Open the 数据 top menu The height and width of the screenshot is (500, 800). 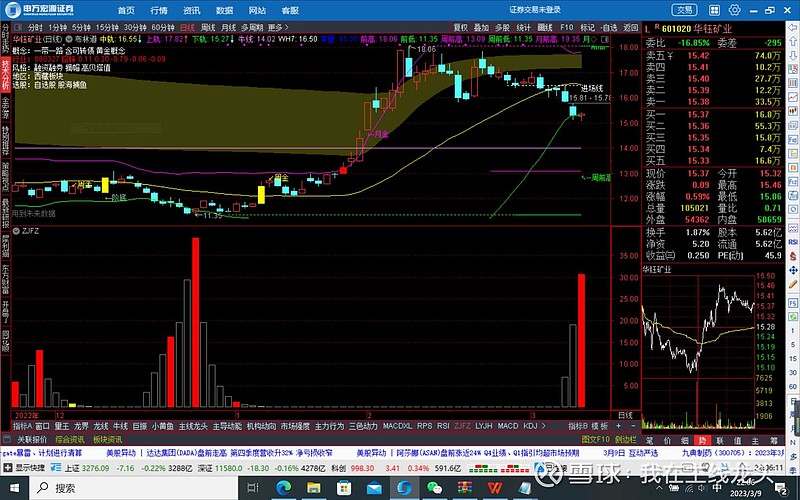click(x=224, y=10)
